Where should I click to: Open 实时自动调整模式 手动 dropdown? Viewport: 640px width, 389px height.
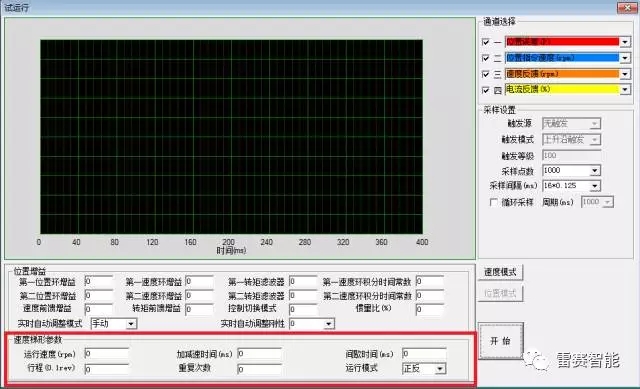point(131,324)
